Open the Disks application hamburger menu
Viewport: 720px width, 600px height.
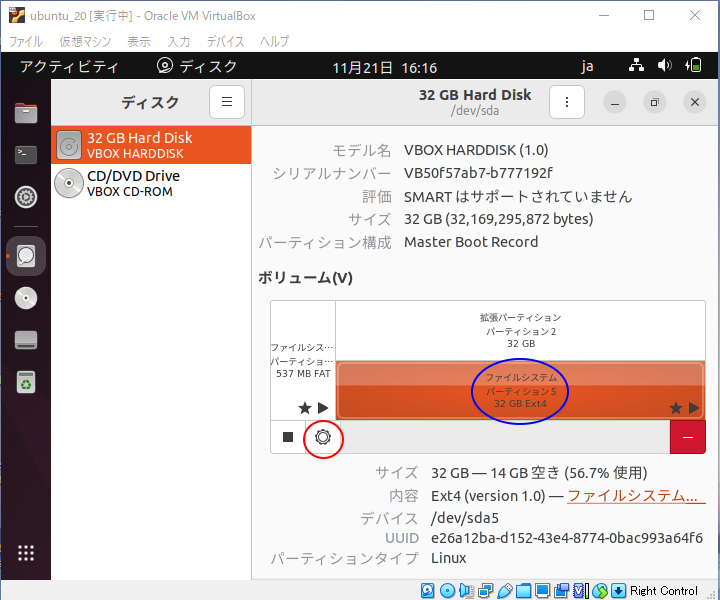227,102
